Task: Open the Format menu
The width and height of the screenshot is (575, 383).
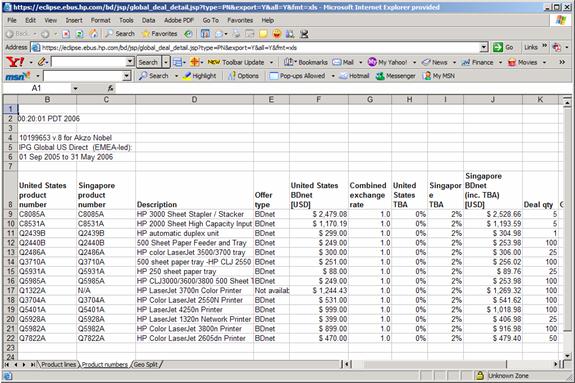Action: pos(100,20)
